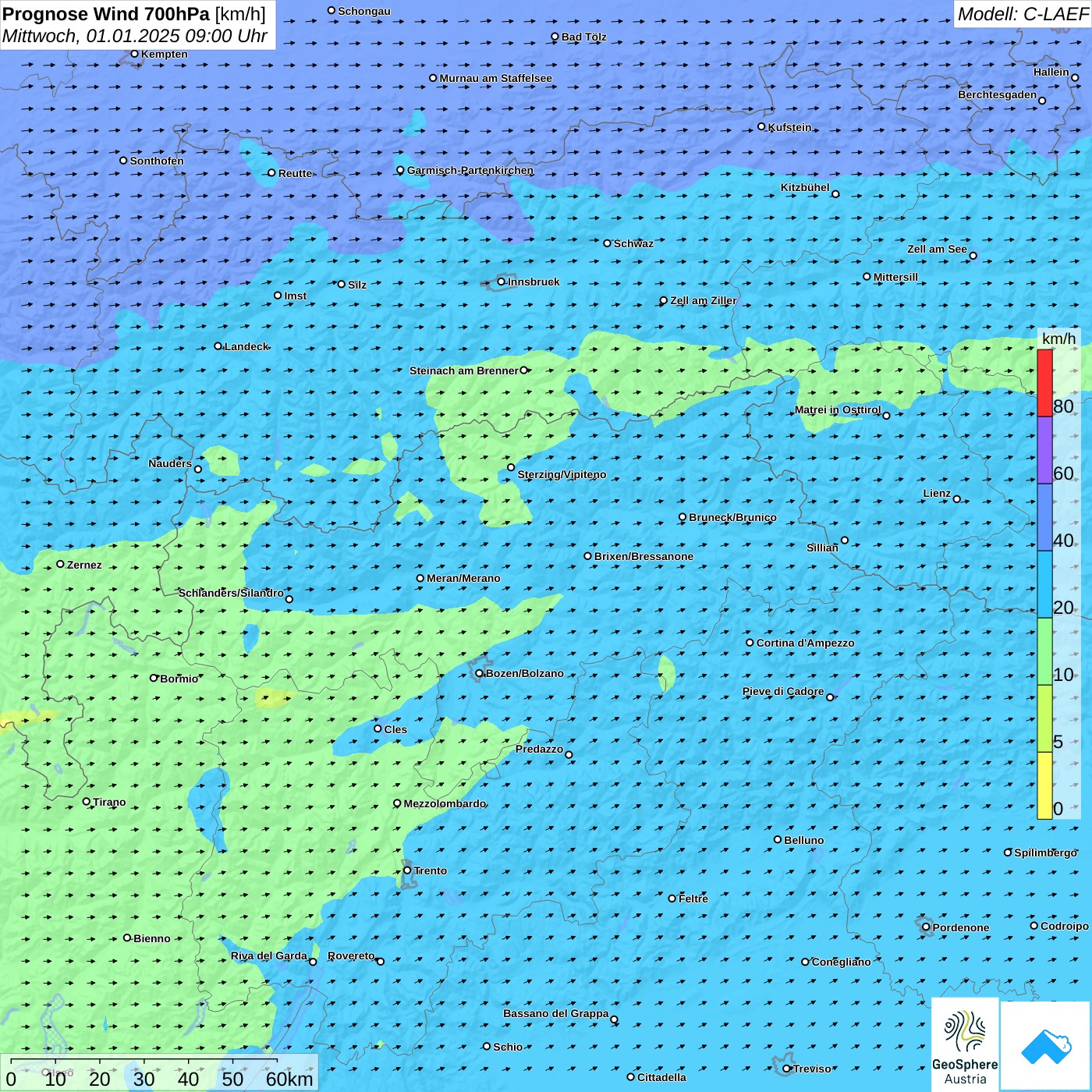Click the Feltre city marker
The height and width of the screenshot is (1092, 1092).
[672, 899]
